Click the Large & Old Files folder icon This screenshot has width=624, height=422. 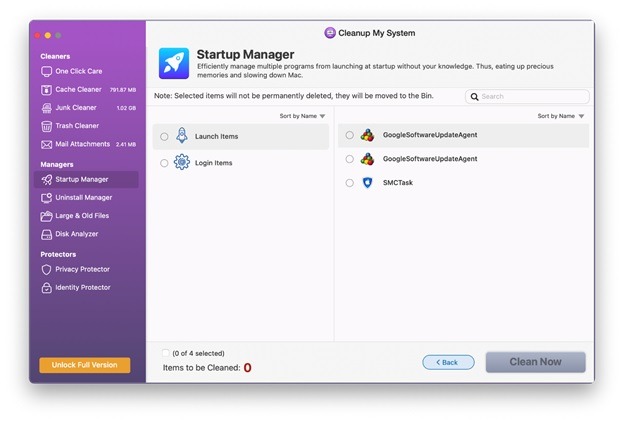tap(47, 216)
